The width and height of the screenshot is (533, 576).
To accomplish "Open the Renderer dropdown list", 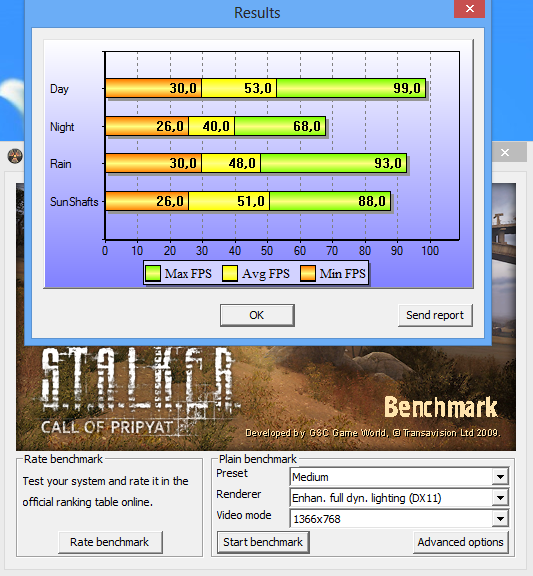I will coord(399,498).
